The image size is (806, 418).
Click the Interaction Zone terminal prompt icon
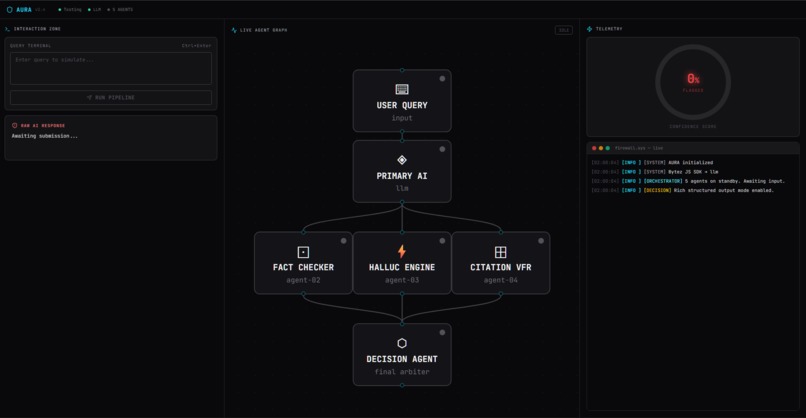7,29
